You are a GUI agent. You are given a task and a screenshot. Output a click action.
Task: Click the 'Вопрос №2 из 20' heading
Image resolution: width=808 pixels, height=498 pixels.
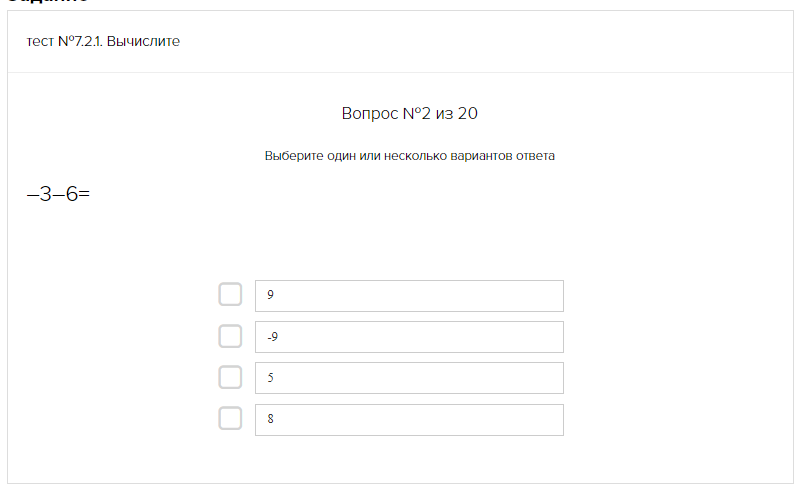tap(409, 114)
